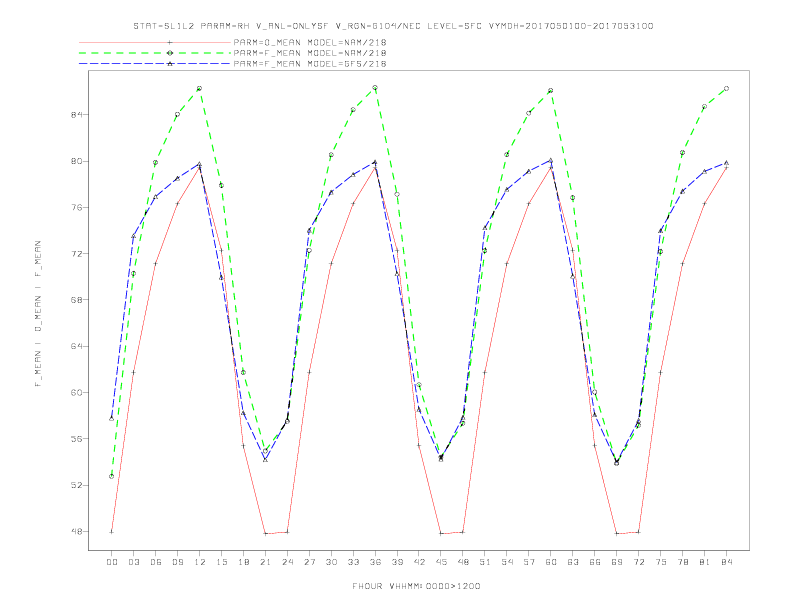
Task: Click the plus marker on red legend line
Action: tap(170, 42)
